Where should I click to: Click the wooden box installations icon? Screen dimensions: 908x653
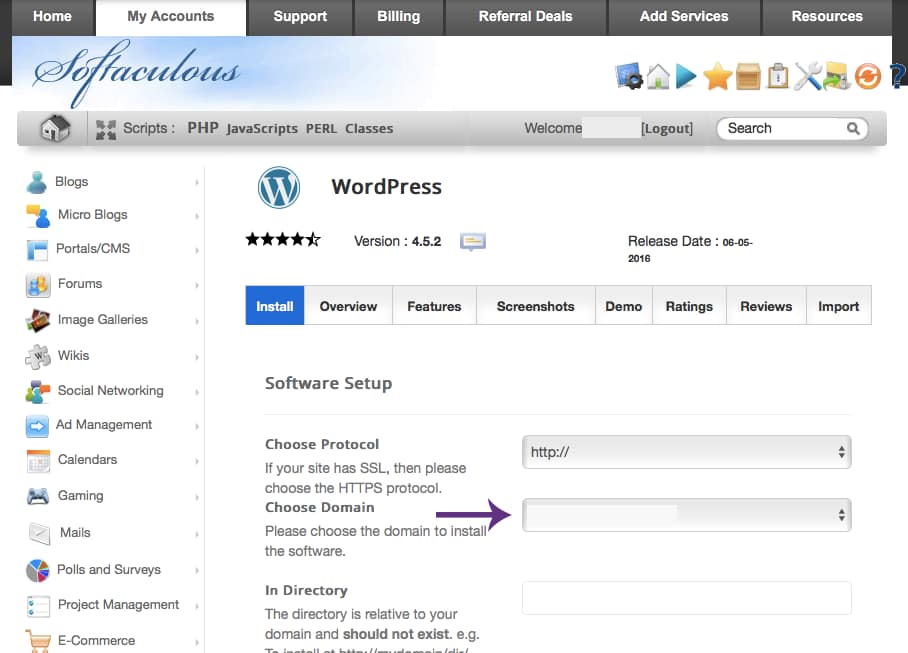748,76
